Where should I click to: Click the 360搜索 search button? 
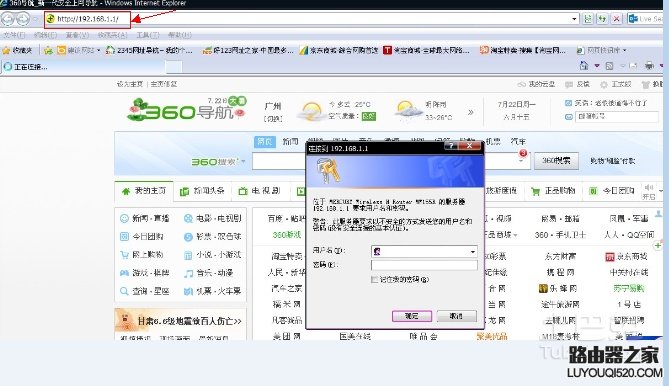[x=556, y=161]
